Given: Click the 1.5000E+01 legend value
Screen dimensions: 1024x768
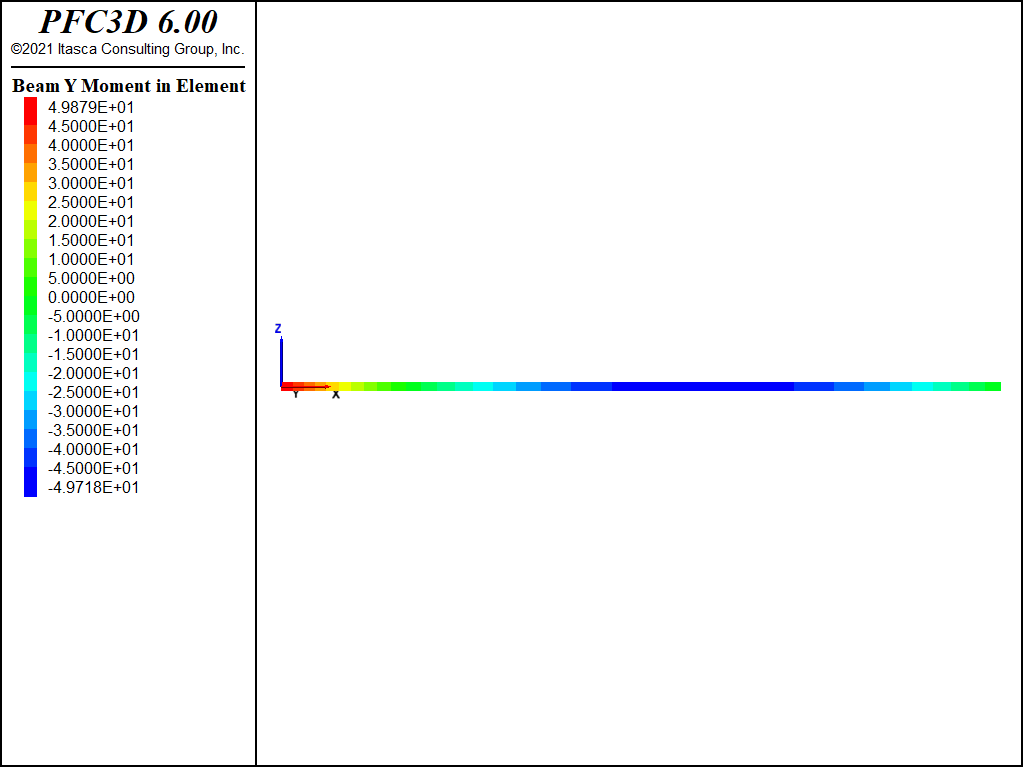Looking at the screenshot, I should 91,240.
